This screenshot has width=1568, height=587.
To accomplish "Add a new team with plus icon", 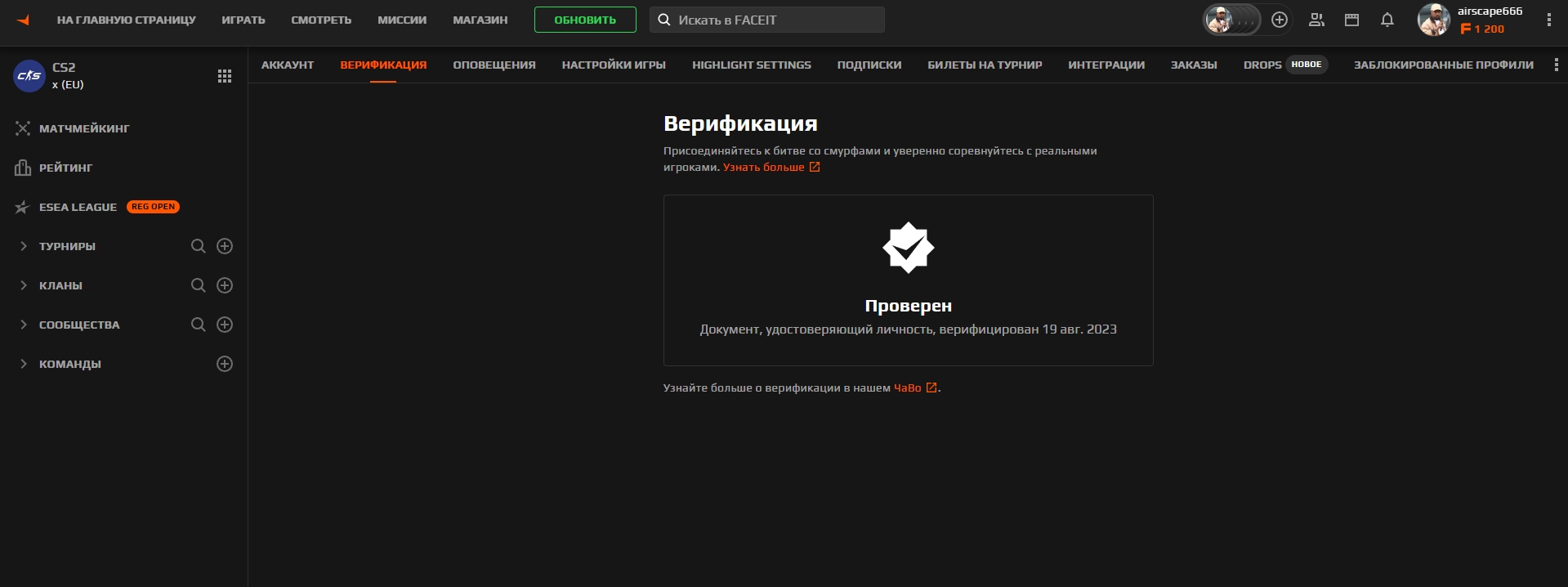I will pyautogui.click(x=225, y=364).
